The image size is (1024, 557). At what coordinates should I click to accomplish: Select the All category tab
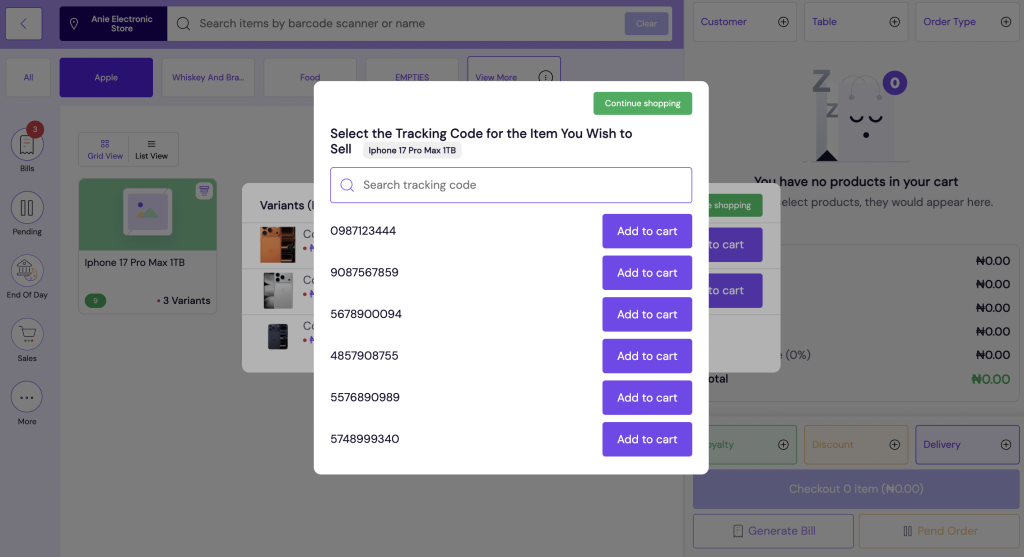click(x=29, y=77)
